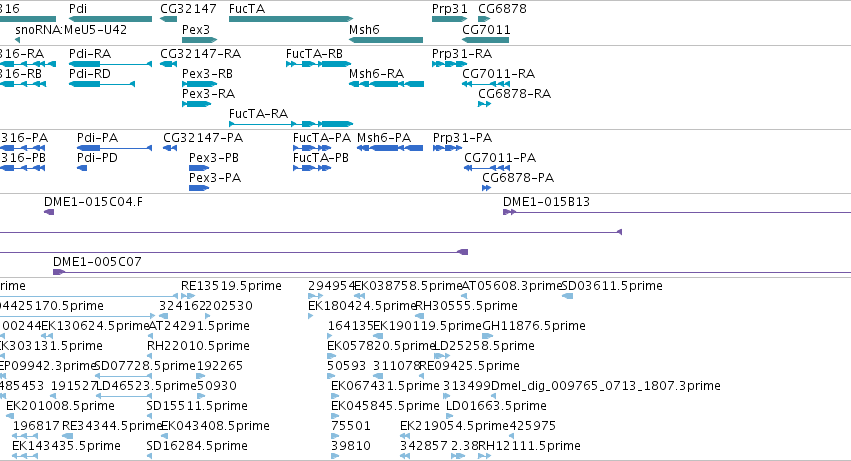Select the Pex3-PB protein feature

click(x=199, y=168)
